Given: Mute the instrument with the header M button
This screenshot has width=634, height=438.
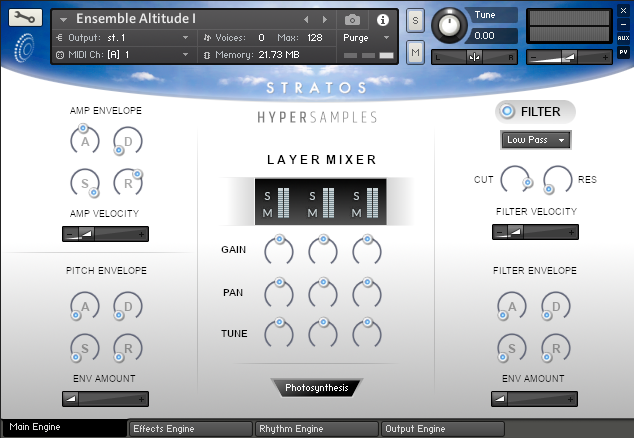Looking at the screenshot, I should pos(415,53).
